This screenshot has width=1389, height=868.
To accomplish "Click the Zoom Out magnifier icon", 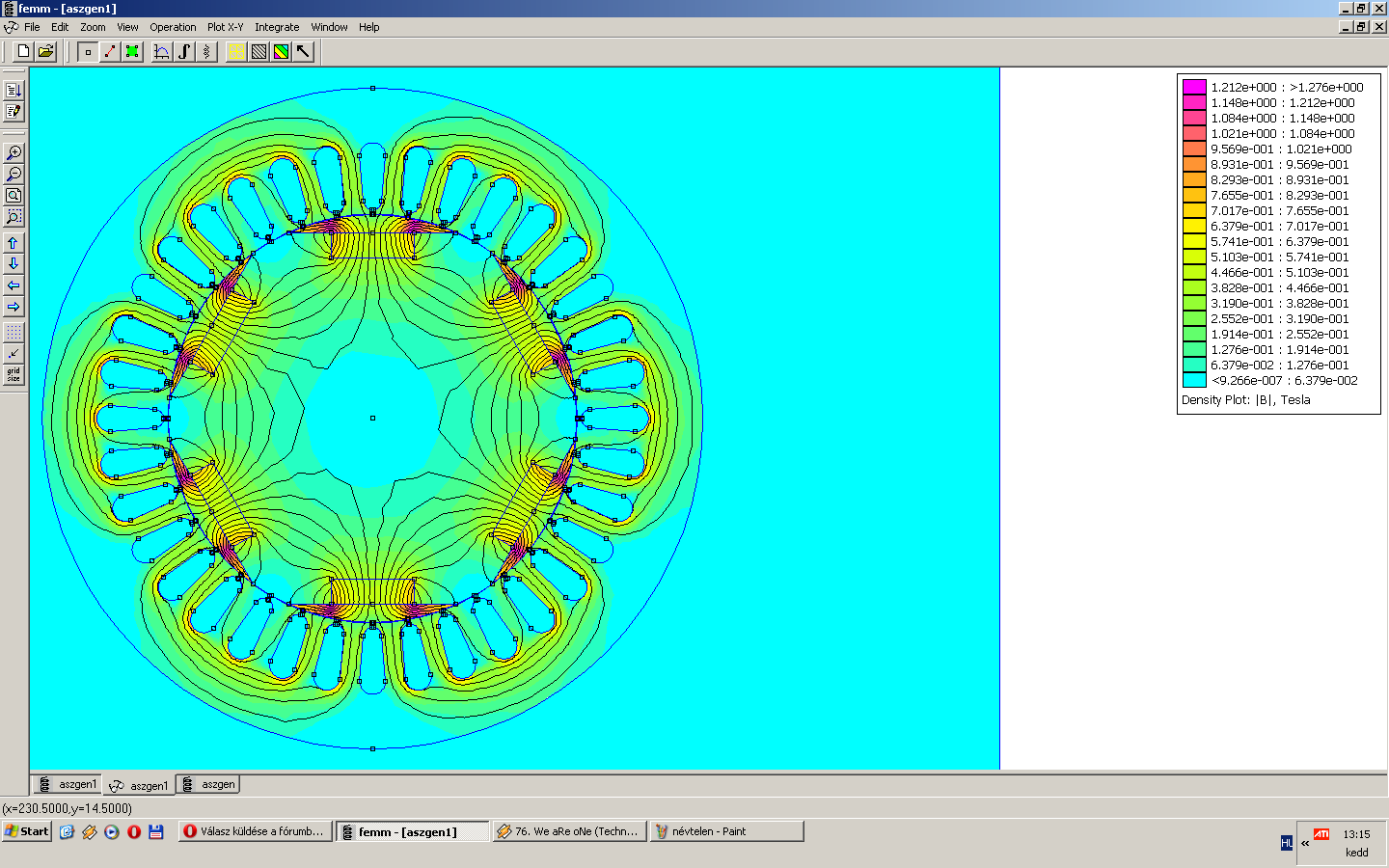I will (x=14, y=174).
